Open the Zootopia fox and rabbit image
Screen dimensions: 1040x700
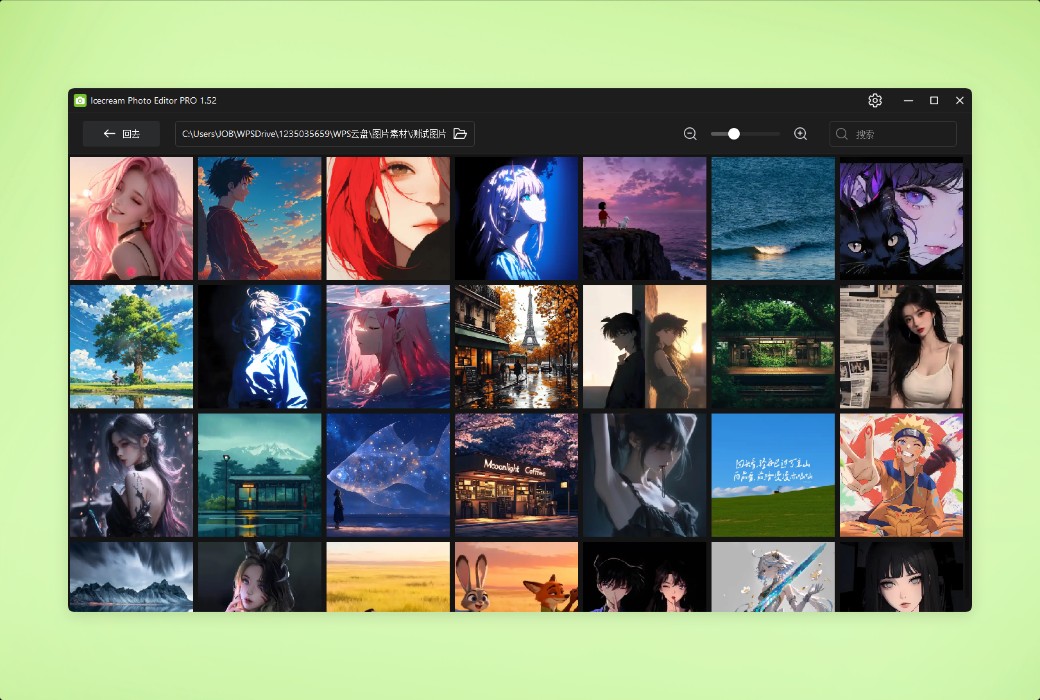coord(516,577)
